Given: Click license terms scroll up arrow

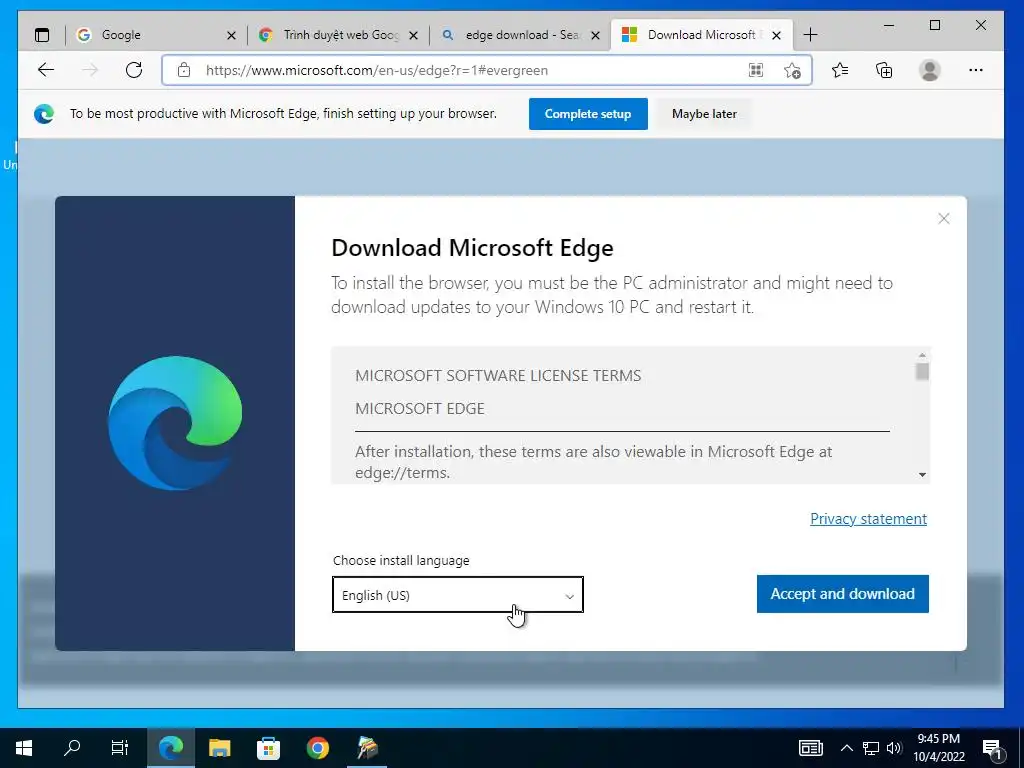Looking at the screenshot, I should click(922, 355).
